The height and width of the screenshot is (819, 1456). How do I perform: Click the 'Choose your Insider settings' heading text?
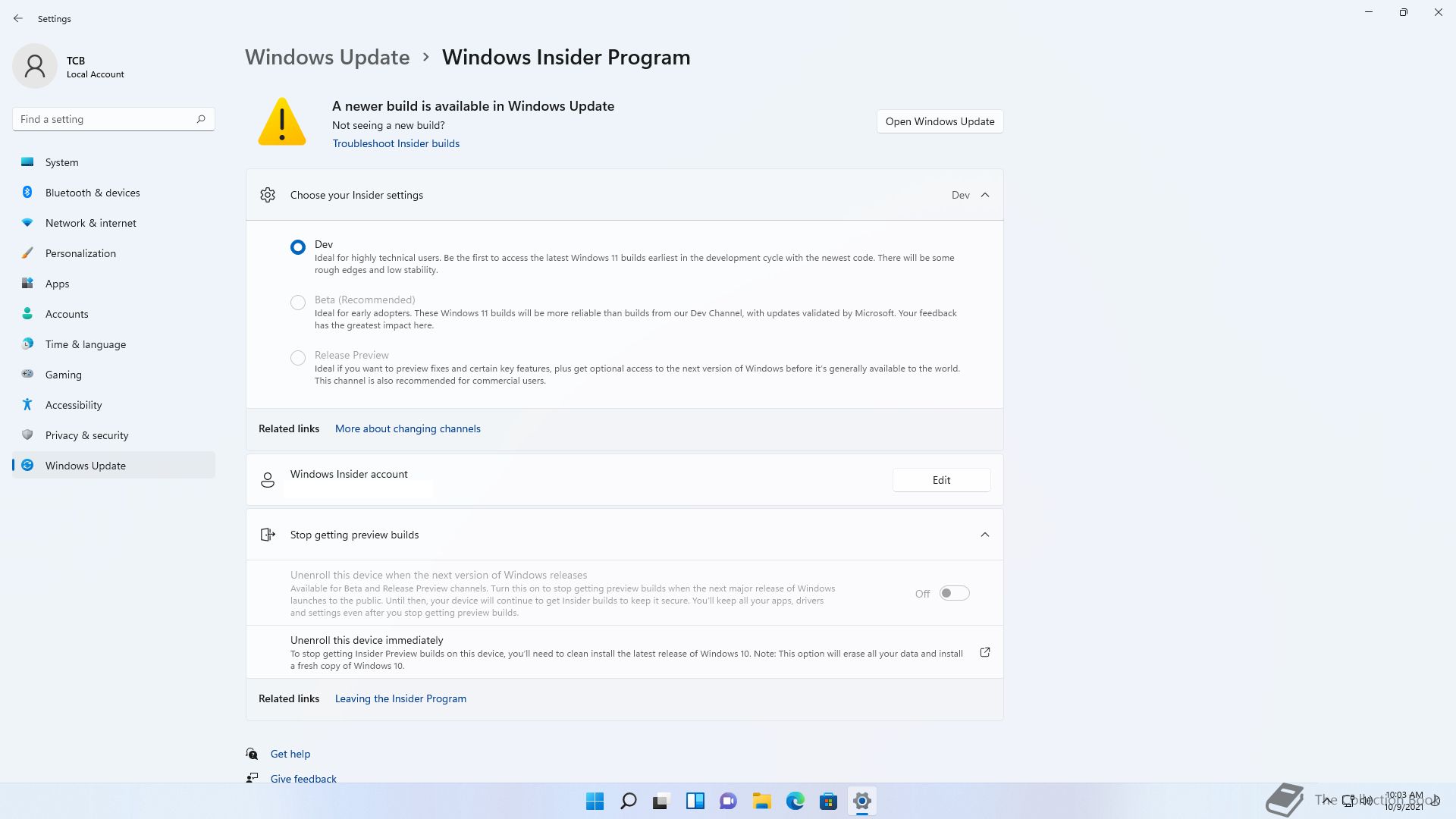(356, 195)
